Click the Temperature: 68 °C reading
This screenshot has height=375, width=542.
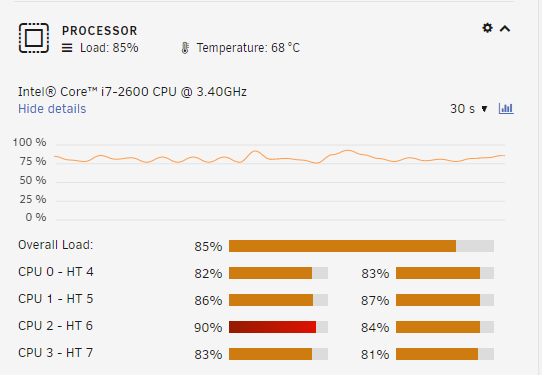248,48
